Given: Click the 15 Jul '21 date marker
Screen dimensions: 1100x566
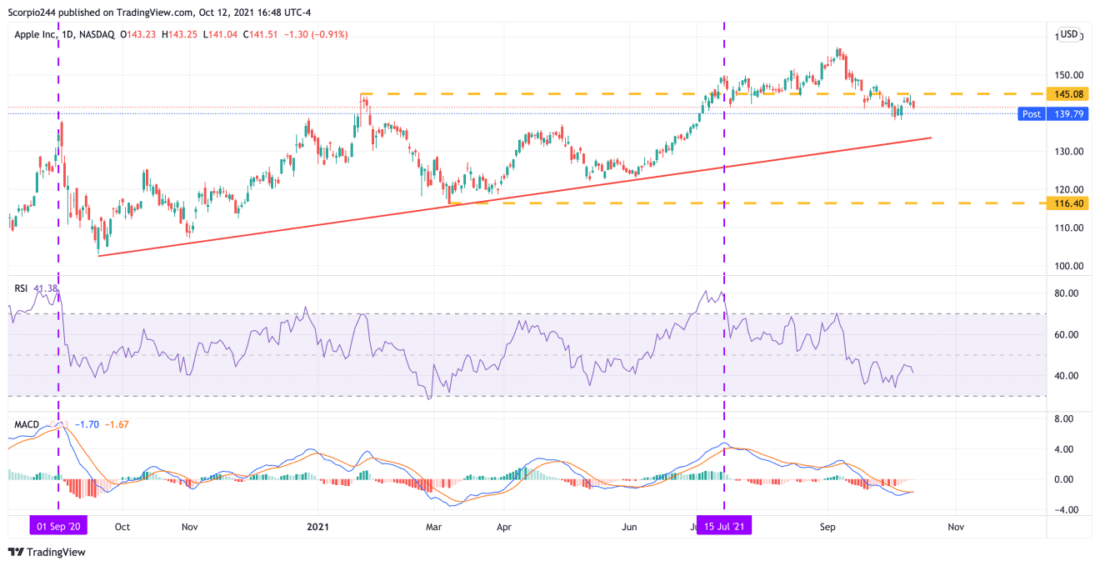Looking at the screenshot, I should pos(722,523).
